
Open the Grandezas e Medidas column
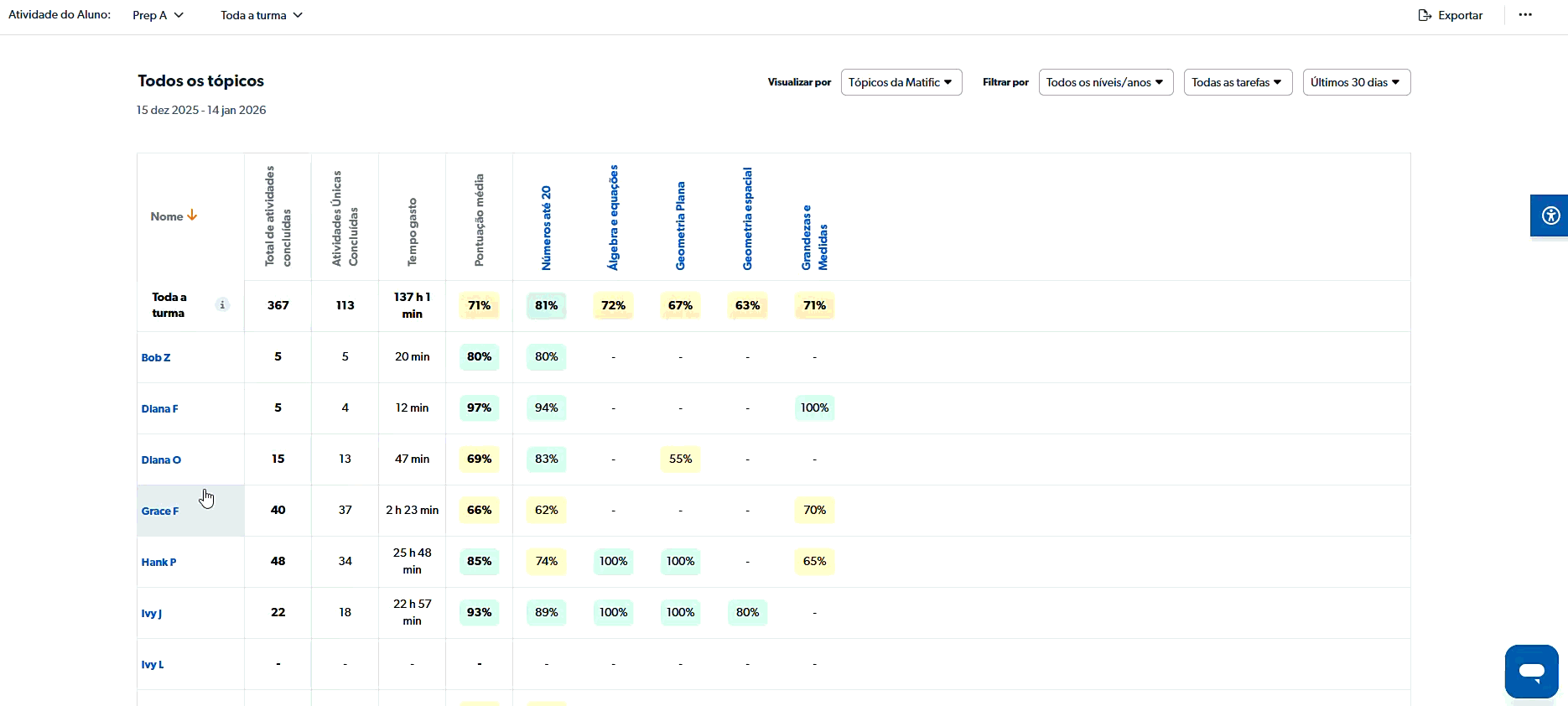pos(814,238)
